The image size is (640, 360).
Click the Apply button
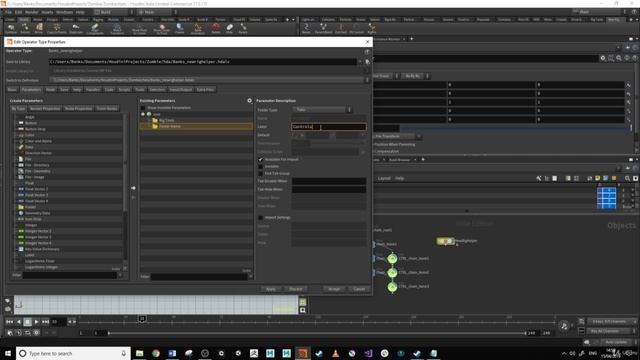tap(271, 289)
